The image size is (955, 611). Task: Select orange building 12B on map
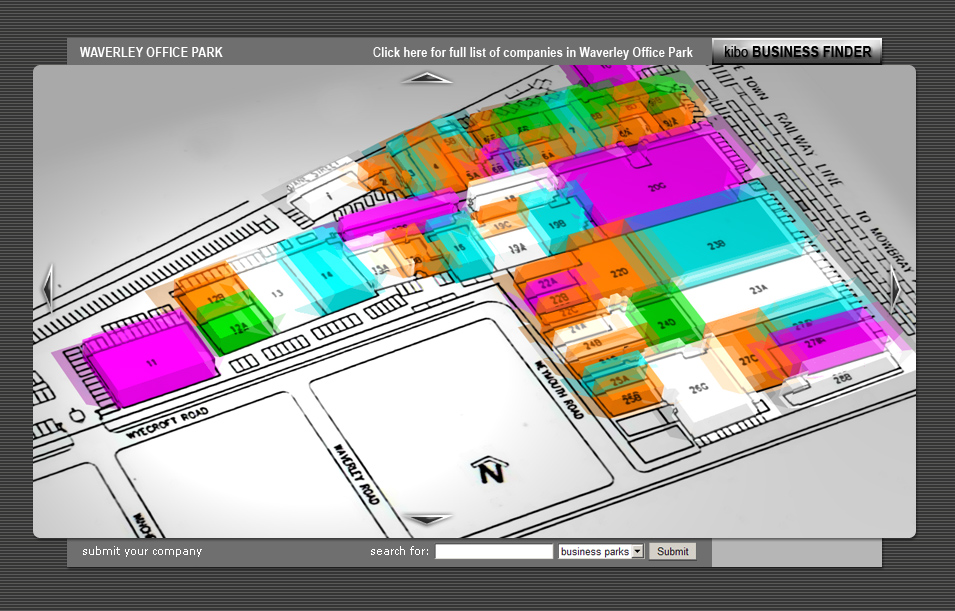coord(213,296)
